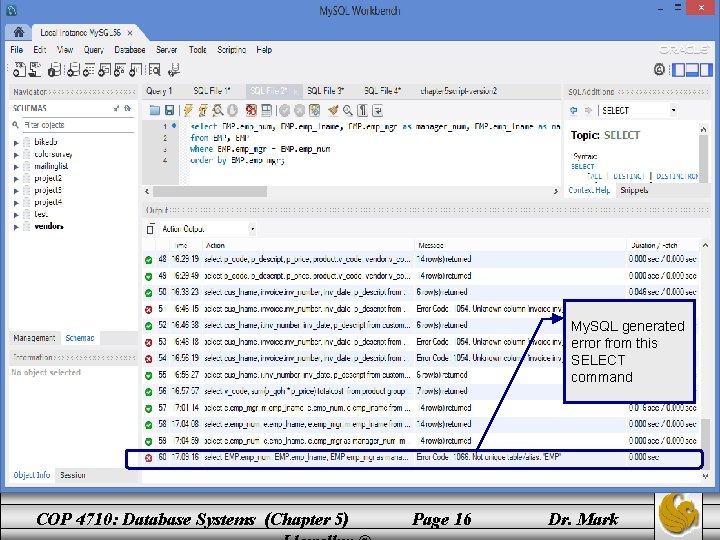
Task: Expand the bikedb schema
Action: coord(16,143)
